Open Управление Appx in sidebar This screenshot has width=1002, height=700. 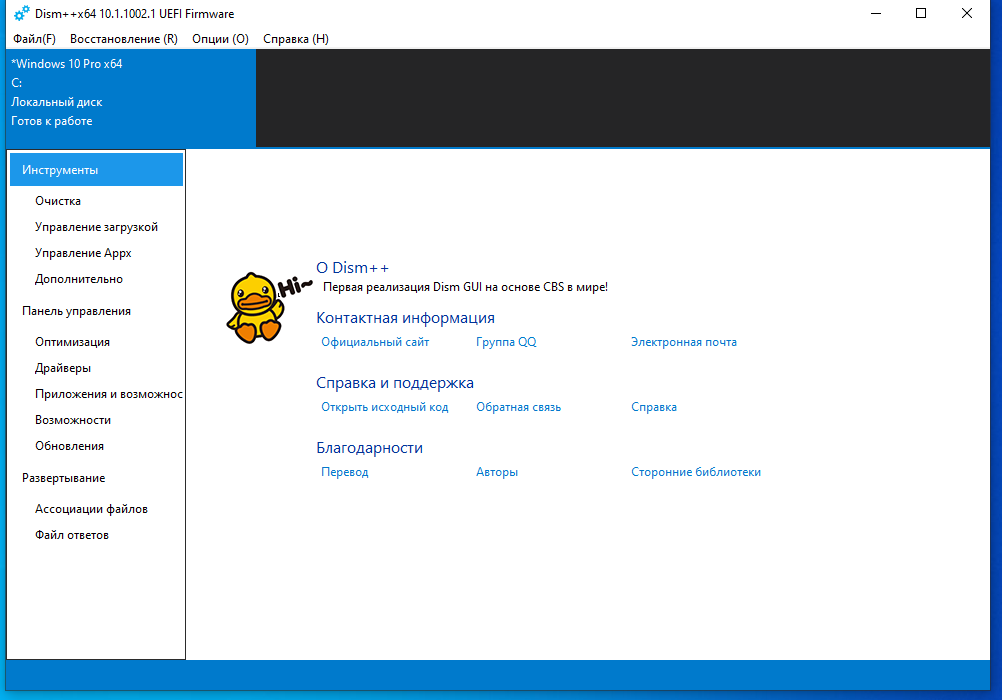(83, 253)
